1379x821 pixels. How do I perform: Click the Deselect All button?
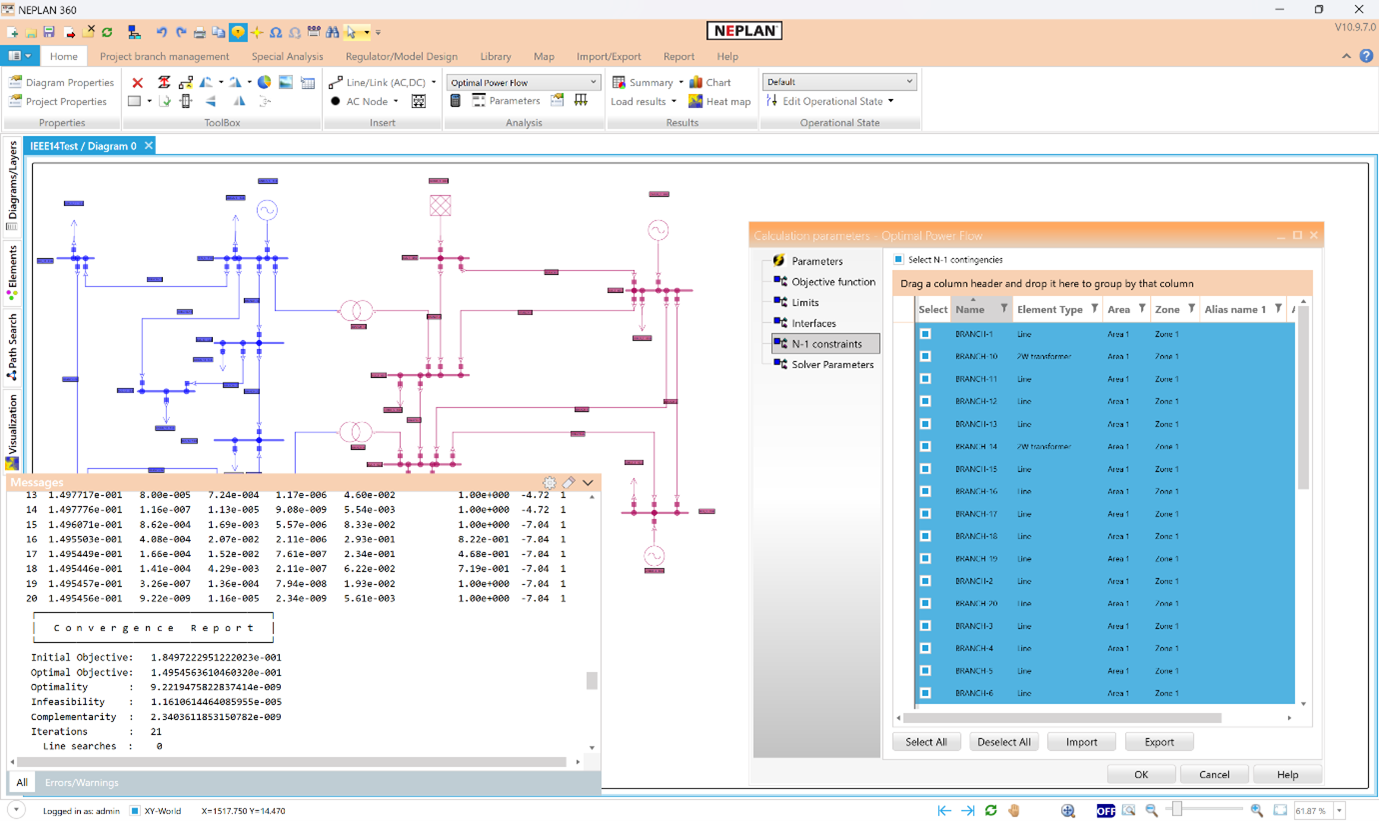coord(1003,742)
